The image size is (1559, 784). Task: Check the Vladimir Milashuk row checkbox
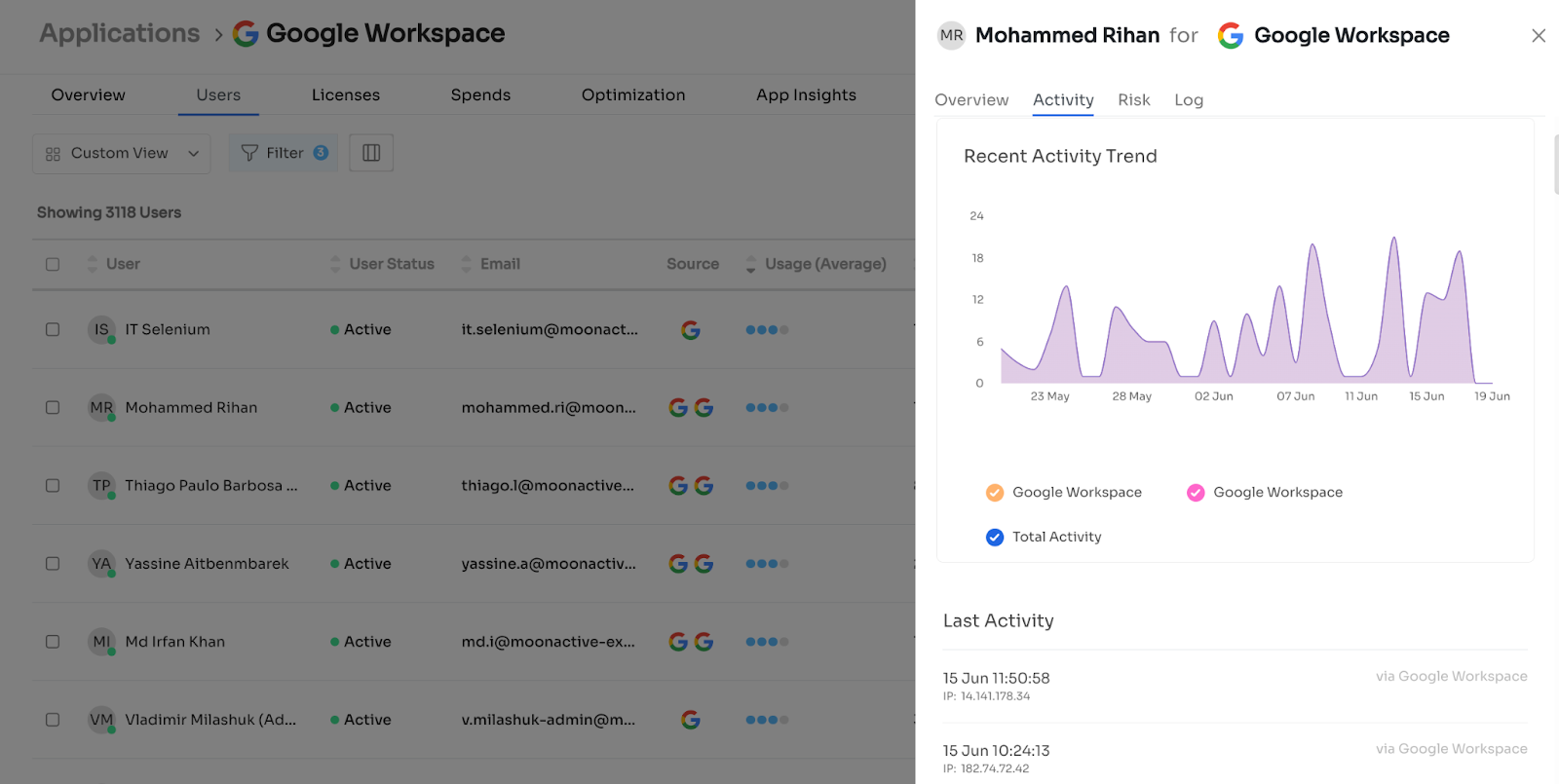[53, 720]
